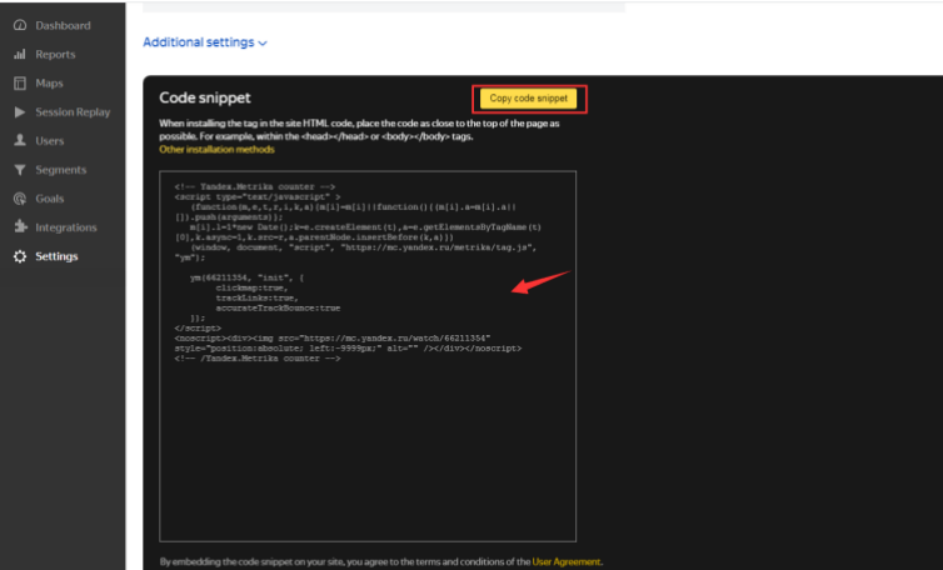Open the Other installation methods link
This screenshot has height=570, width=943.
pos(217,149)
